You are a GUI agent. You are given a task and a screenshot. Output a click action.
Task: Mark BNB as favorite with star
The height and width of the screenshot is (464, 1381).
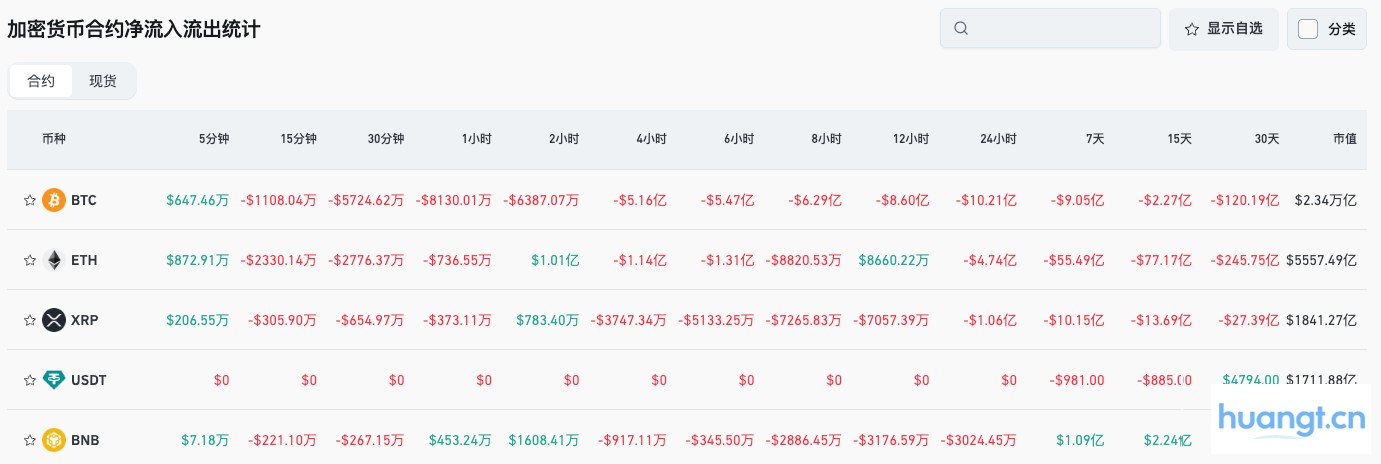[30, 440]
